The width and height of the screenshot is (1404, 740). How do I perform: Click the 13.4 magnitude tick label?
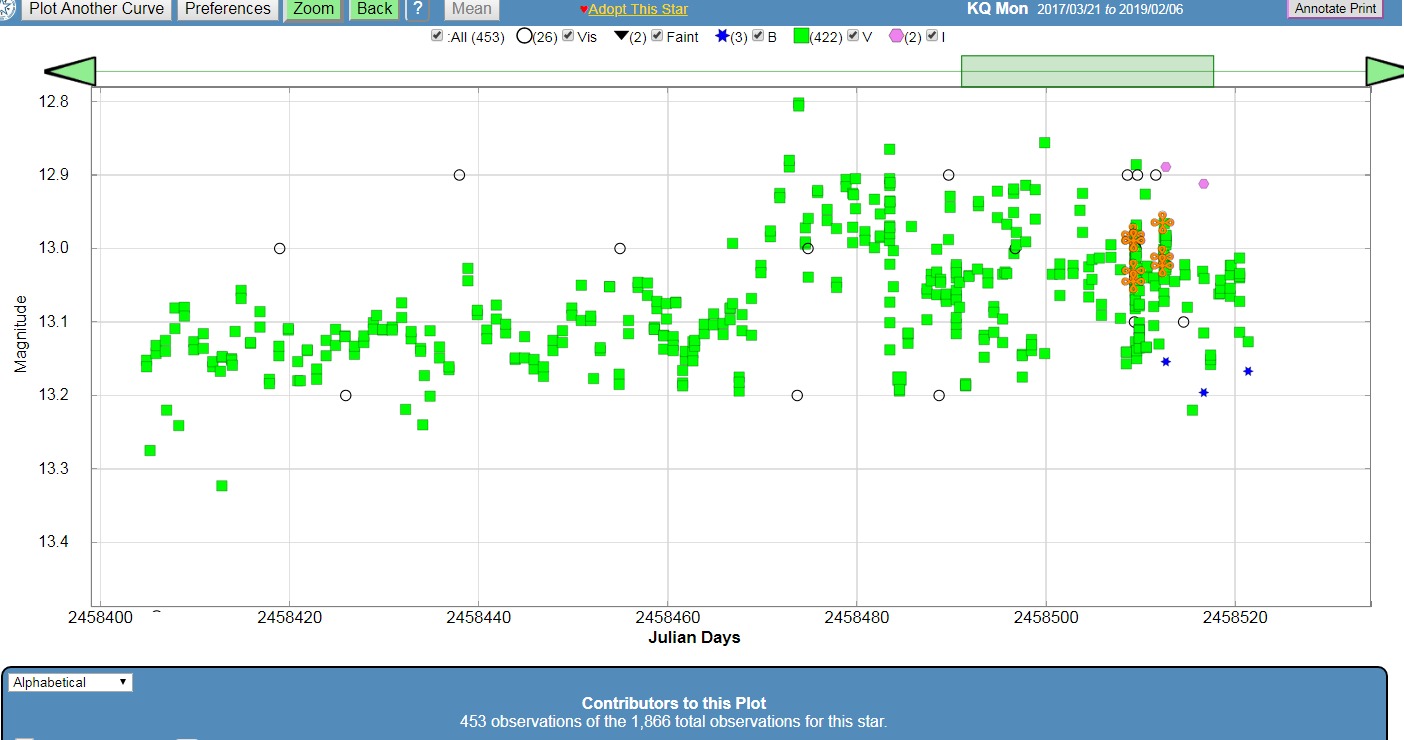(52, 542)
